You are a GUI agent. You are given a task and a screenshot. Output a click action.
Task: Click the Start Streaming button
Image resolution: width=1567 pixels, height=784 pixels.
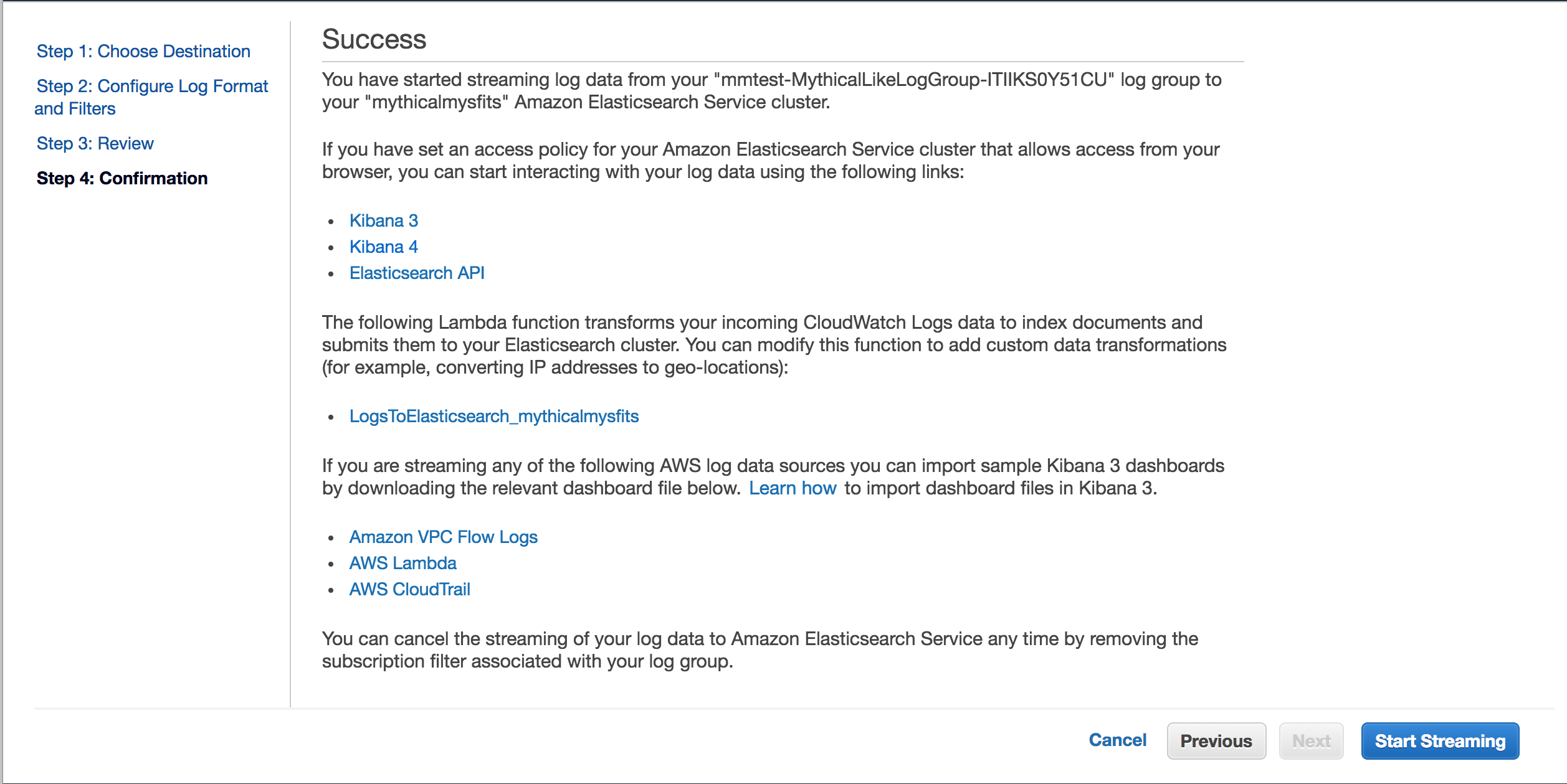click(x=1440, y=741)
